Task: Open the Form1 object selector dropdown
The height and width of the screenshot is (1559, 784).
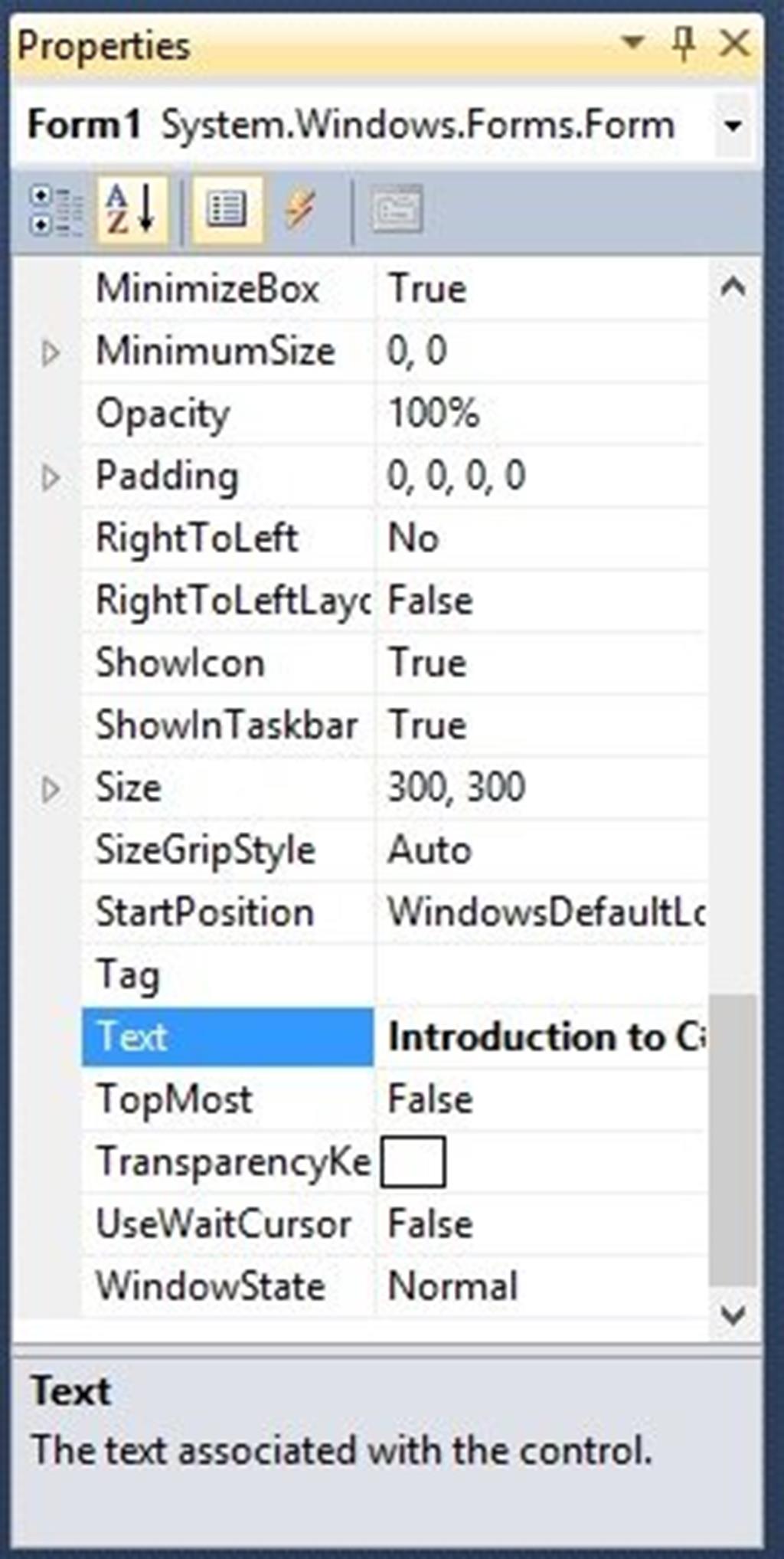Action: (733, 126)
